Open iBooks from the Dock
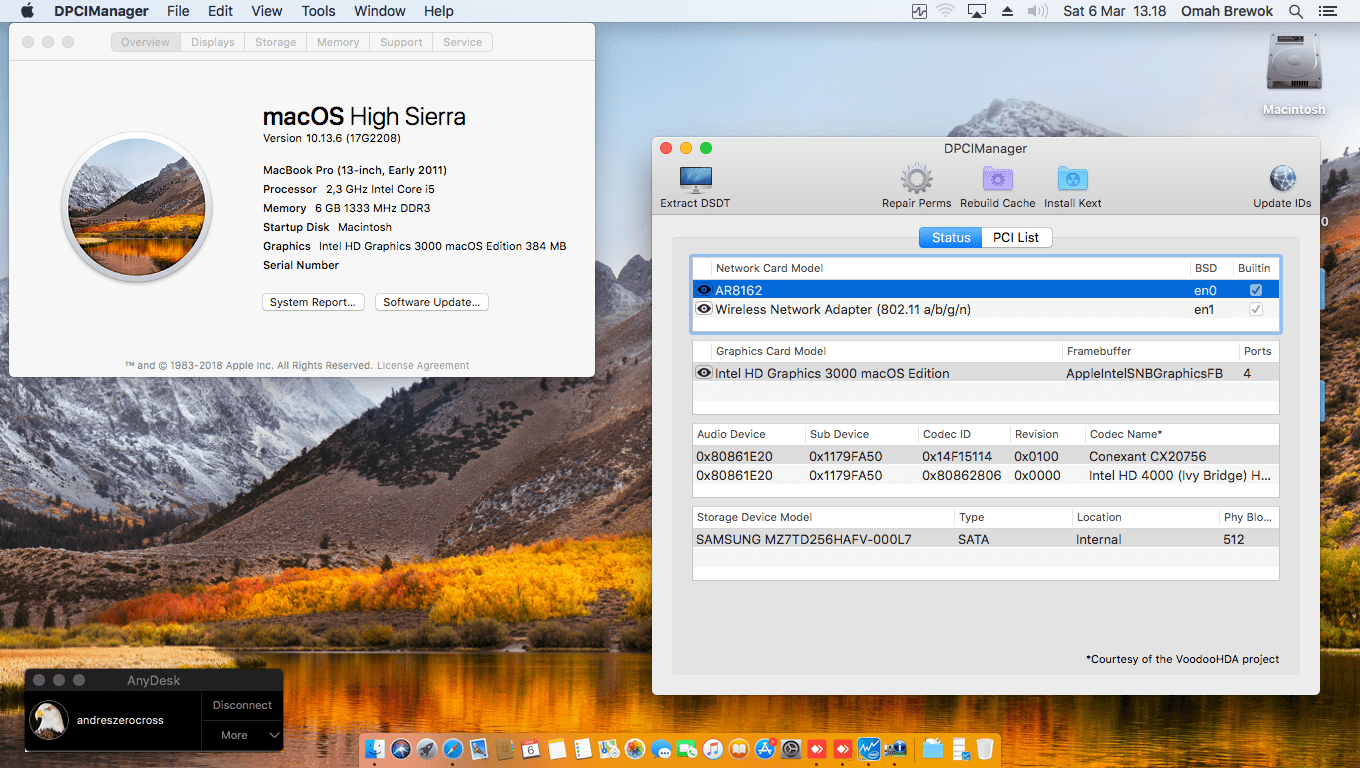Viewport: 1360px width, 768px height. 738,749
